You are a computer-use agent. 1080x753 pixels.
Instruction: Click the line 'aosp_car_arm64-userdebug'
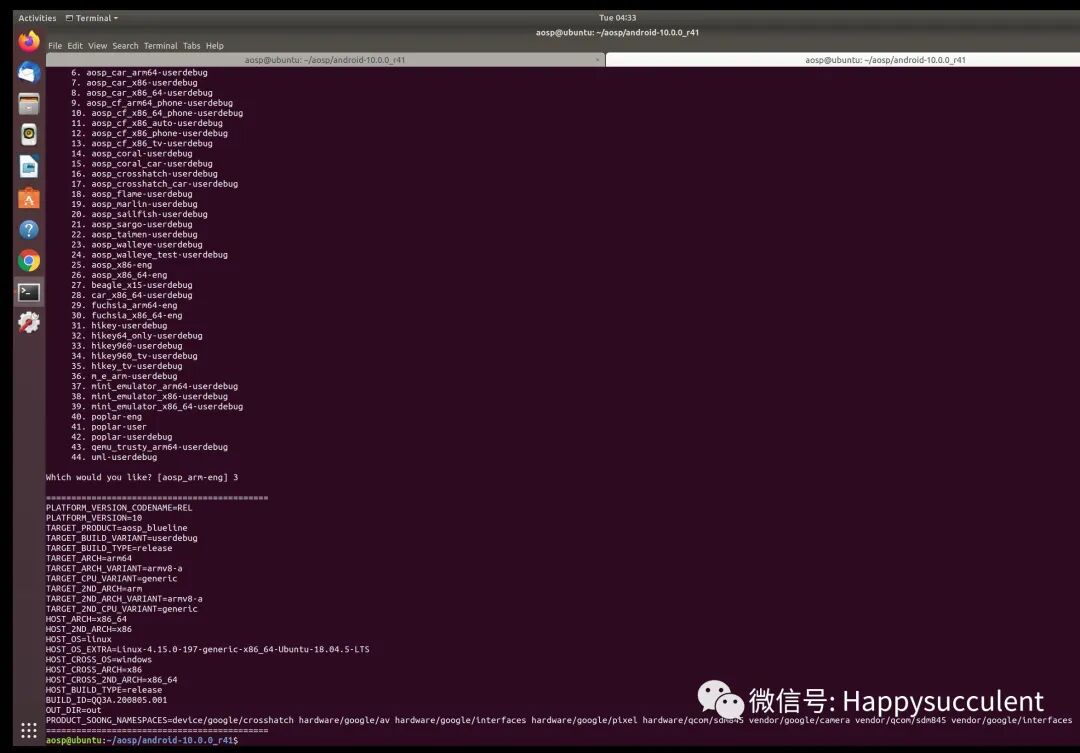(147, 72)
